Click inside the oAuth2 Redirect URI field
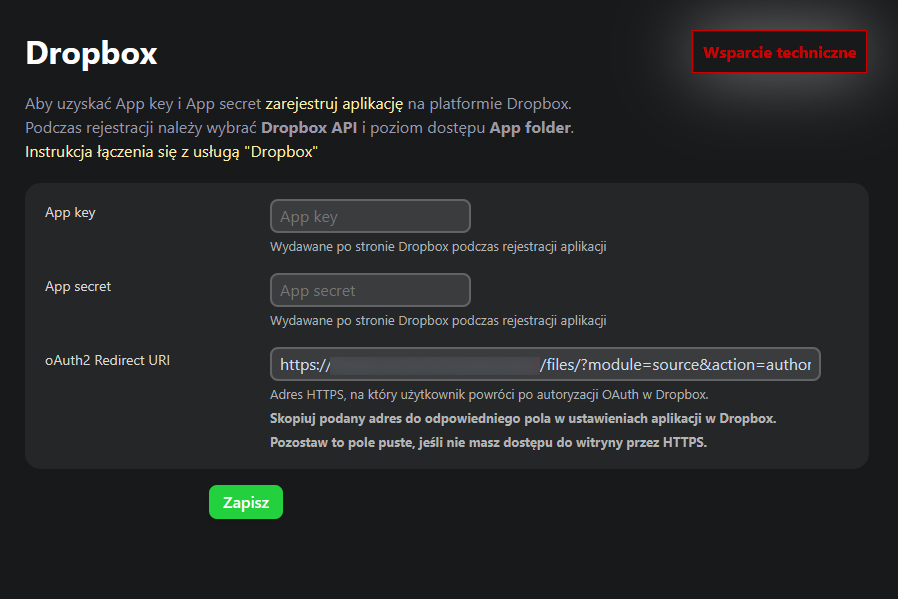This screenshot has width=898, height=599. tap(545, 365)
